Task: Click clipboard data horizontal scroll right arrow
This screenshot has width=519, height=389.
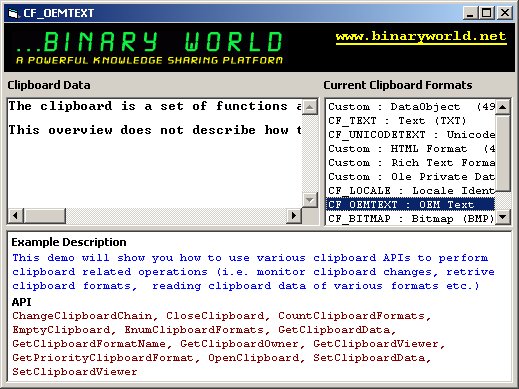Action: click(294, 215)
